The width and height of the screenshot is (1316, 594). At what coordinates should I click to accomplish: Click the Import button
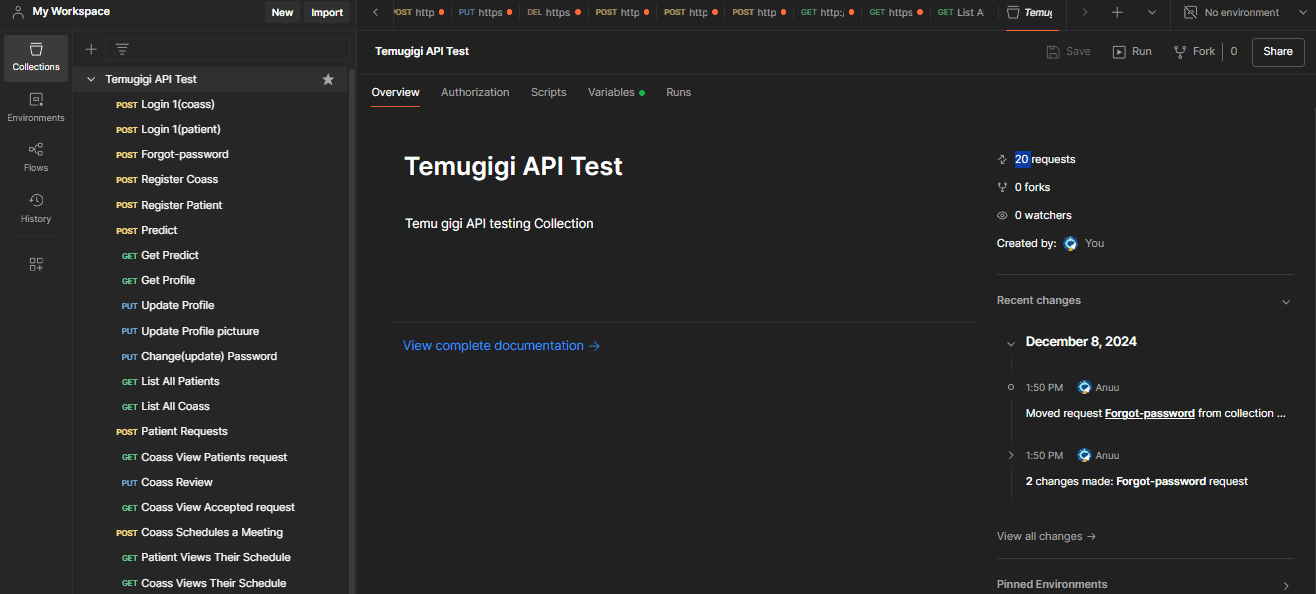coord(327,12)
